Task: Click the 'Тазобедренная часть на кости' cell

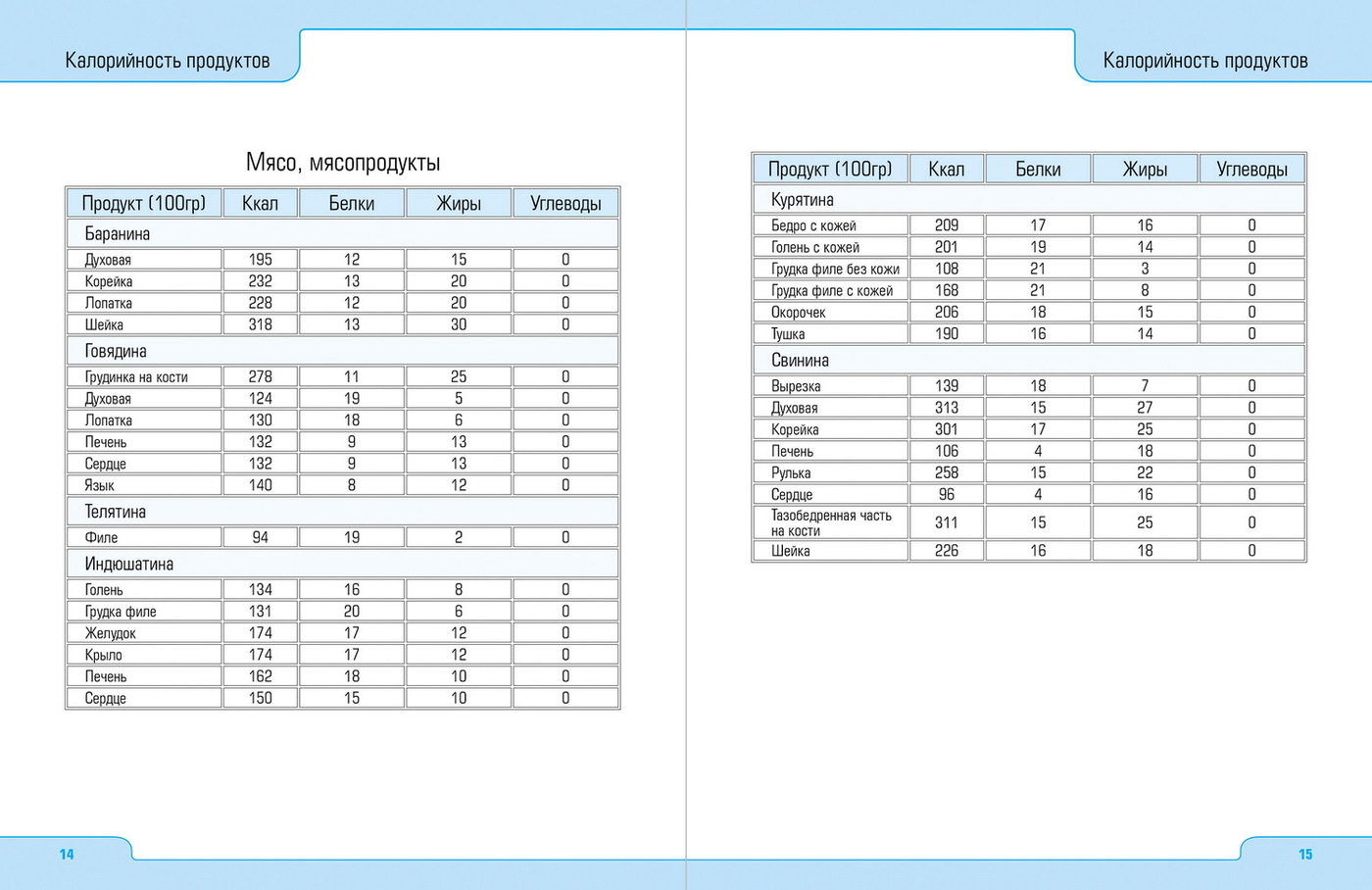Action: (x=831, y=523)
